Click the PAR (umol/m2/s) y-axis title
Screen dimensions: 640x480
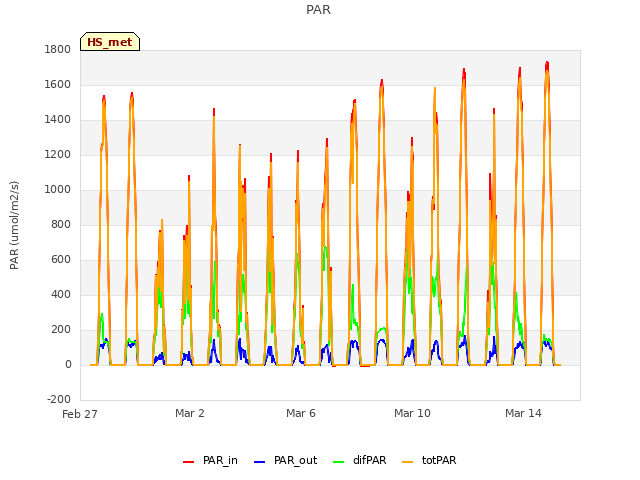pos(14,225)
